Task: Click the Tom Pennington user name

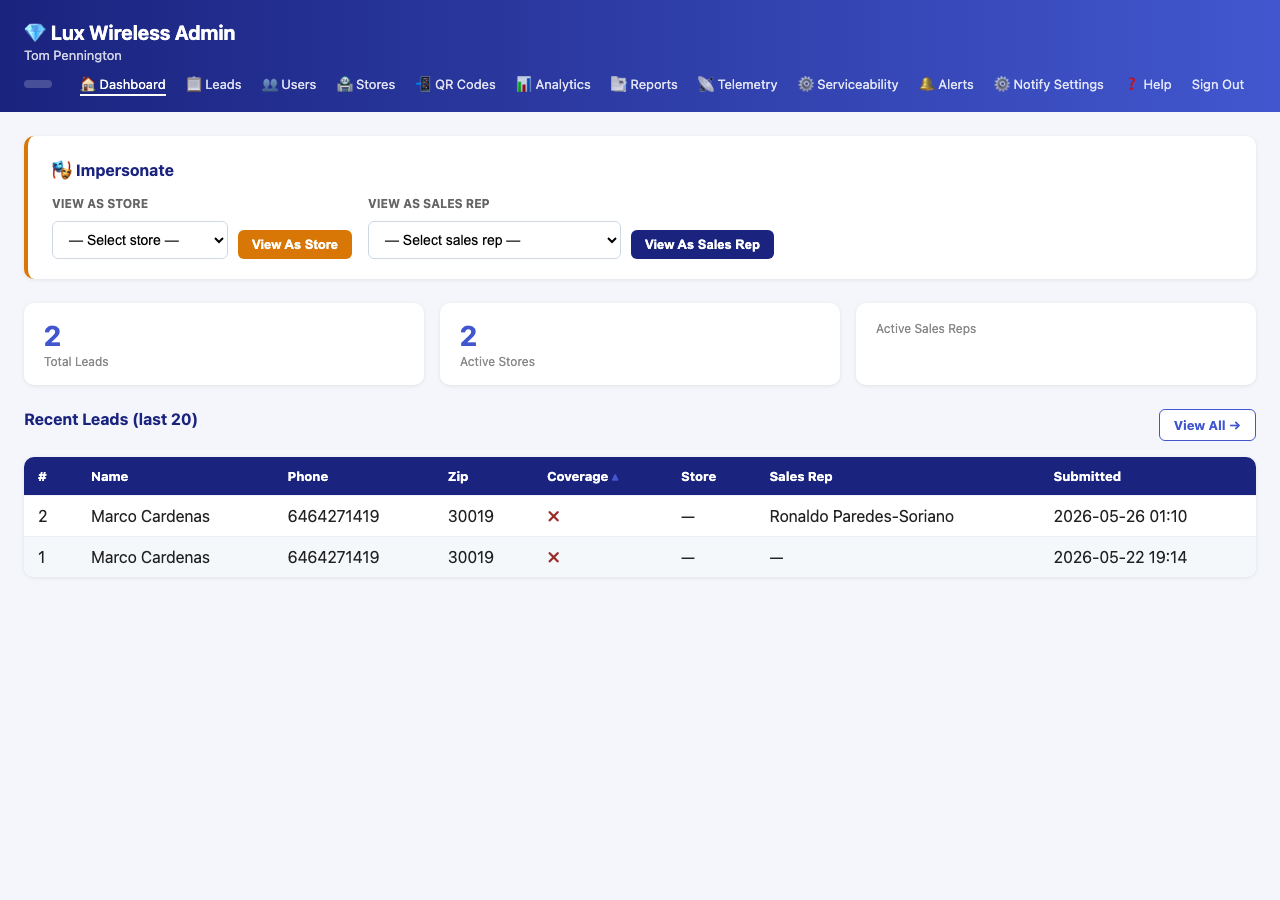Action: click(73, 56)
